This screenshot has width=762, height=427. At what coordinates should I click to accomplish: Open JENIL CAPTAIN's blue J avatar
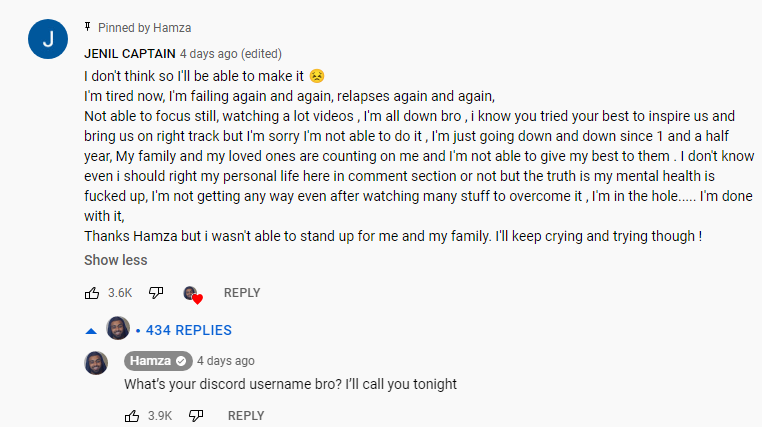(48, 39)
